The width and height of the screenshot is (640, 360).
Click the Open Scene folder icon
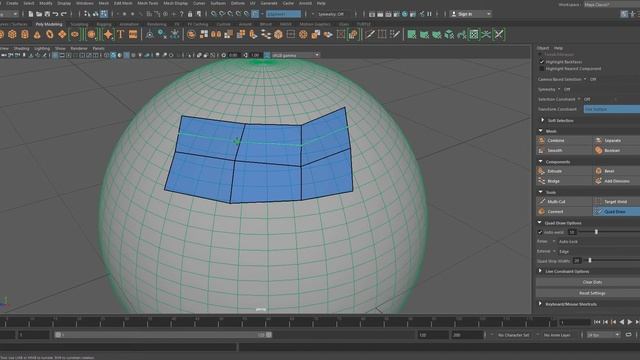click(39, 14)
